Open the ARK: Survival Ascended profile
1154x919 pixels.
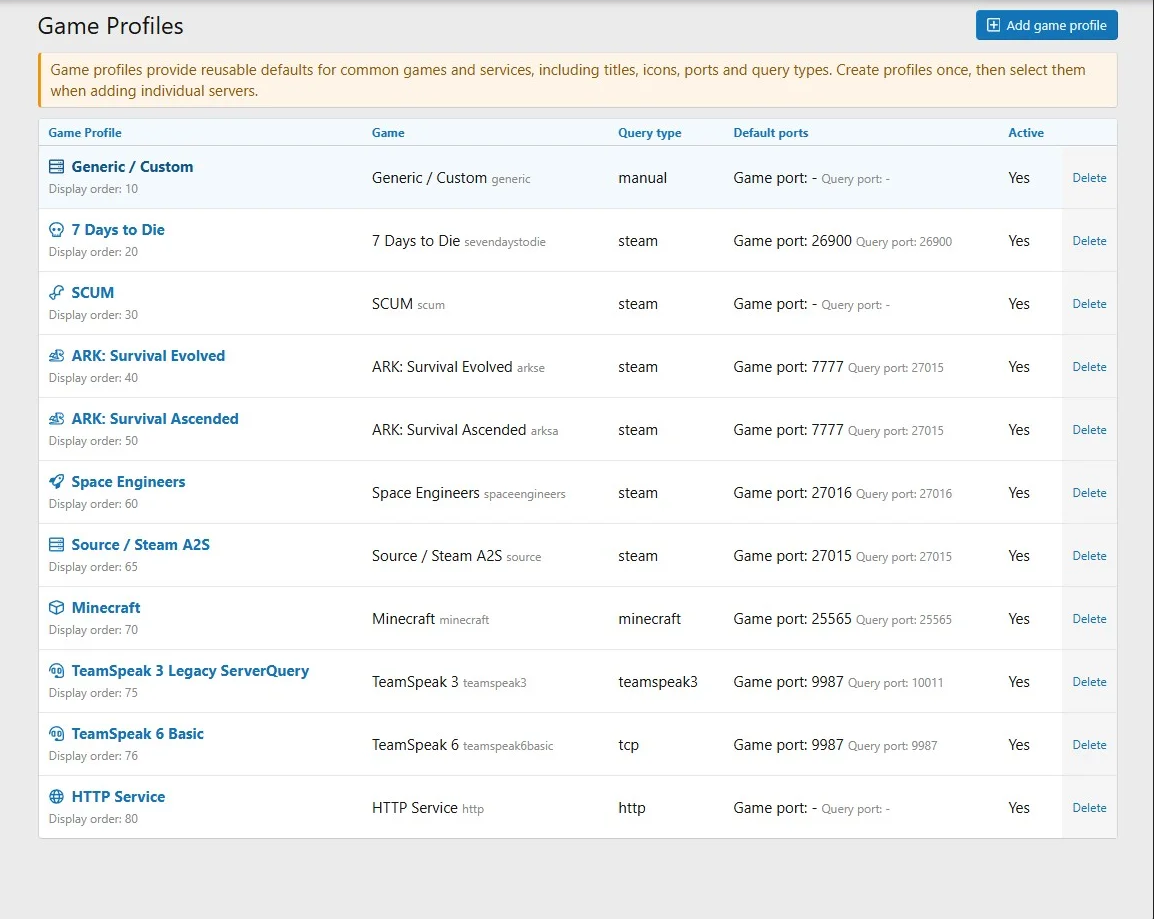click(155, 419)
